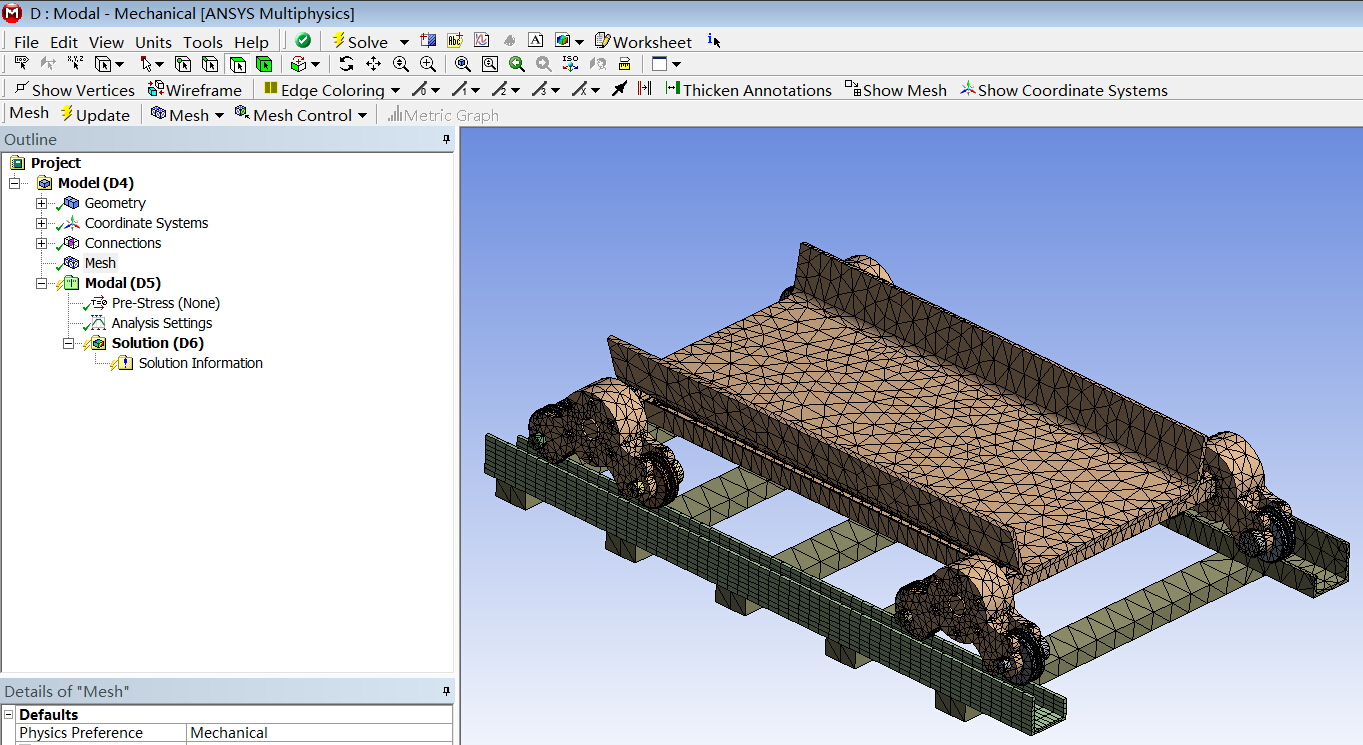Toggle Show Vertices display

point(74,90)
